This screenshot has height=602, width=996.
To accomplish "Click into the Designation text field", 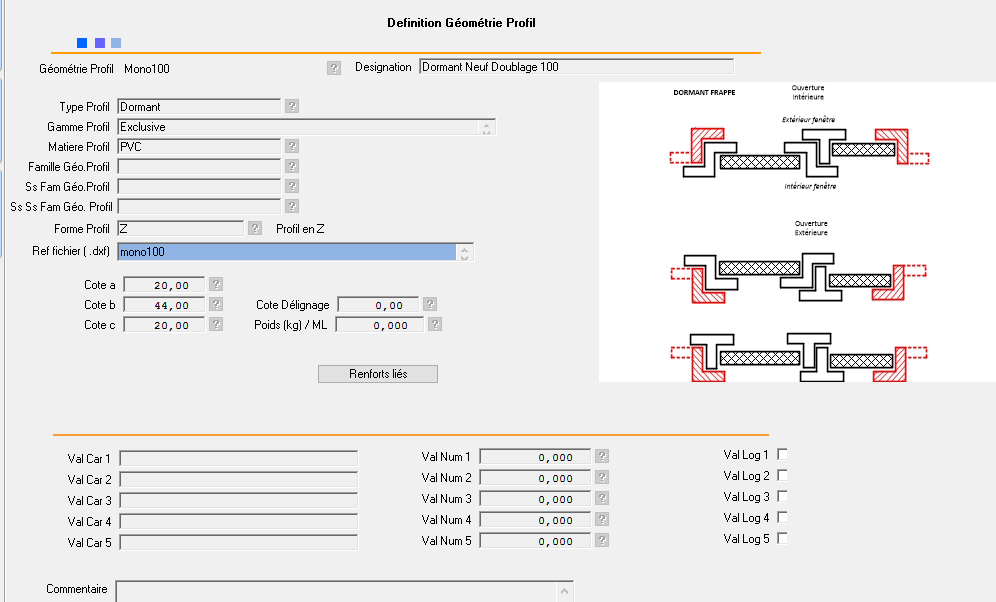I will point(575,67).
